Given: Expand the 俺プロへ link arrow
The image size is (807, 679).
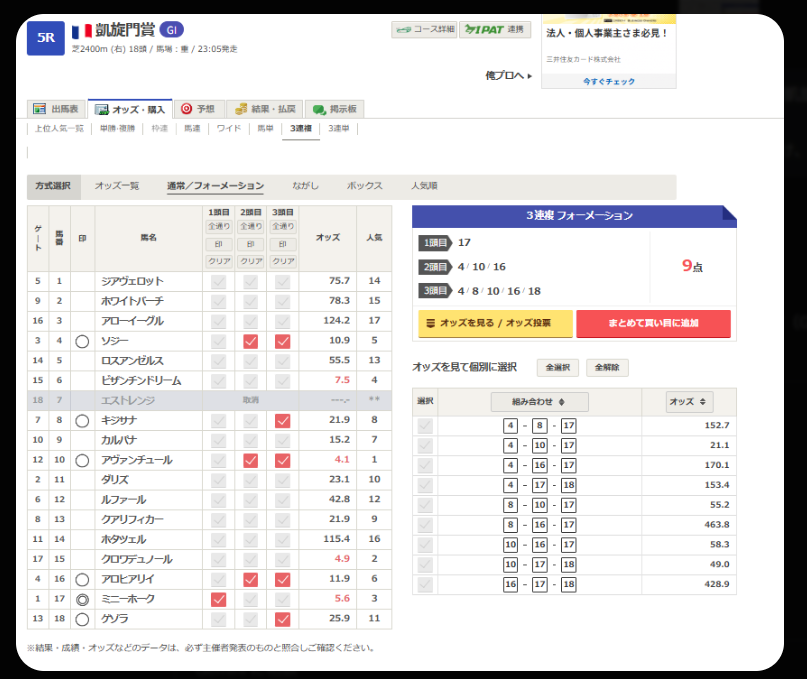Looking at the screenshot, I should point(509,76).
